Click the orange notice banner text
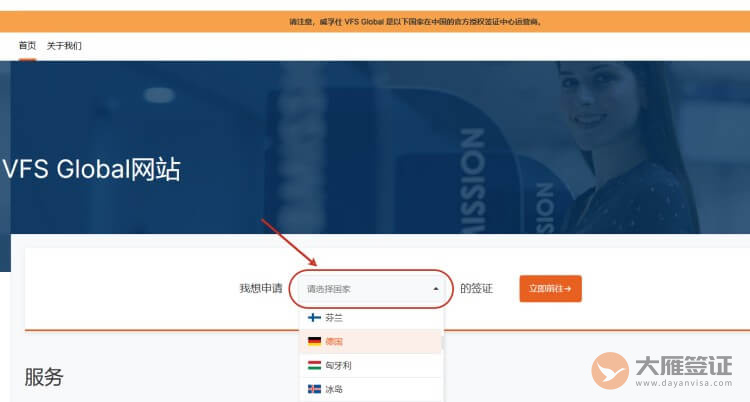 416,22
